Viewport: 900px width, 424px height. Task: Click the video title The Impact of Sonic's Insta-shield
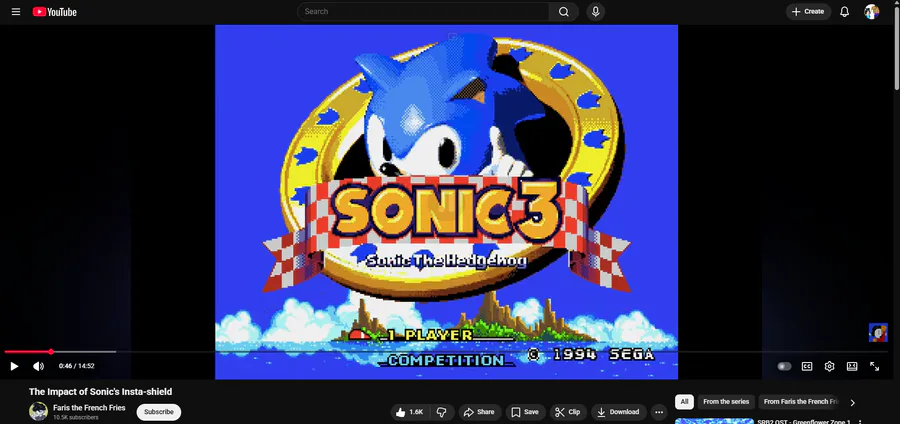[x=100, y=392]
